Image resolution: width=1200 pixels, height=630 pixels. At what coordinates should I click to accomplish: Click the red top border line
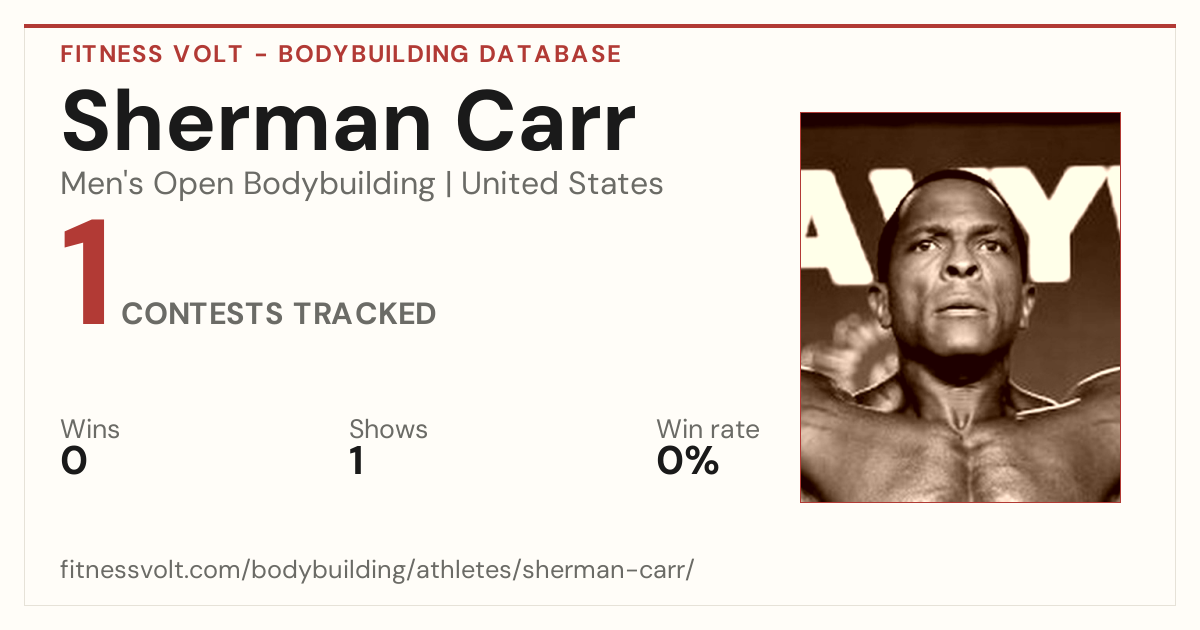(600, 26)
